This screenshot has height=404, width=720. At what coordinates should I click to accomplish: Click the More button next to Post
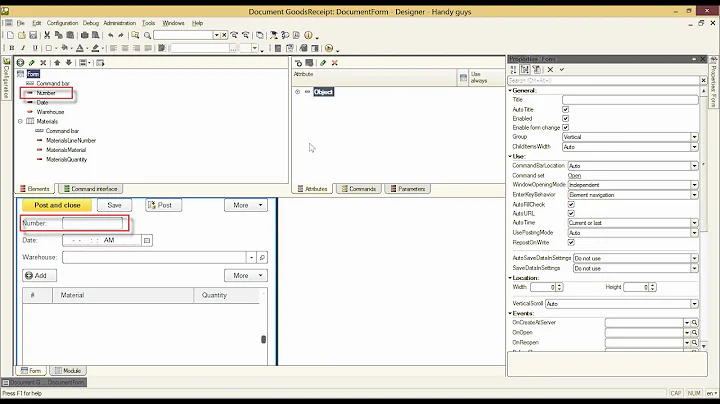tap(246, 205)
